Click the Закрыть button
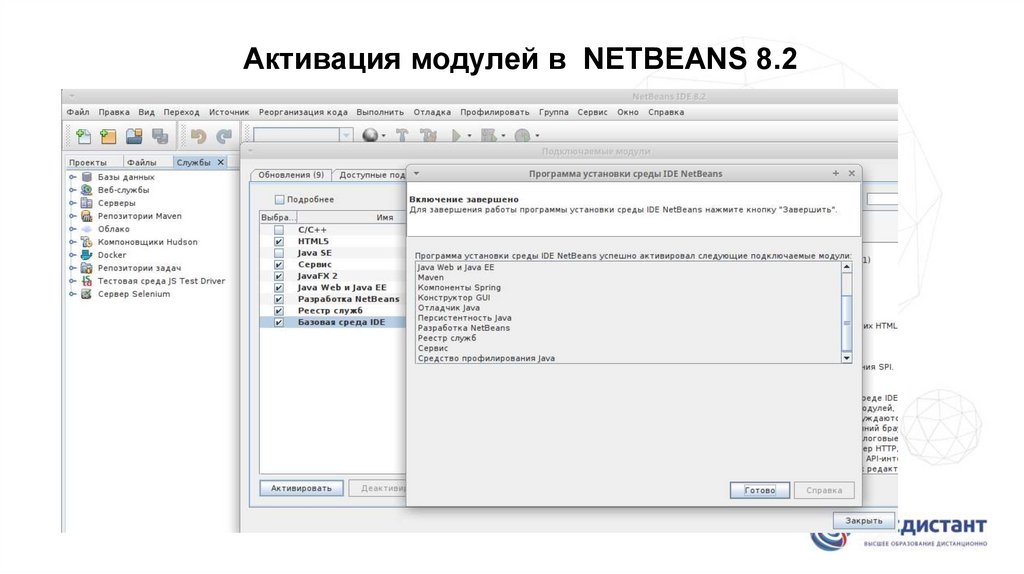The width and height of the screenshot is (1024, 574). pyautogui.click(x=863, y=521)
